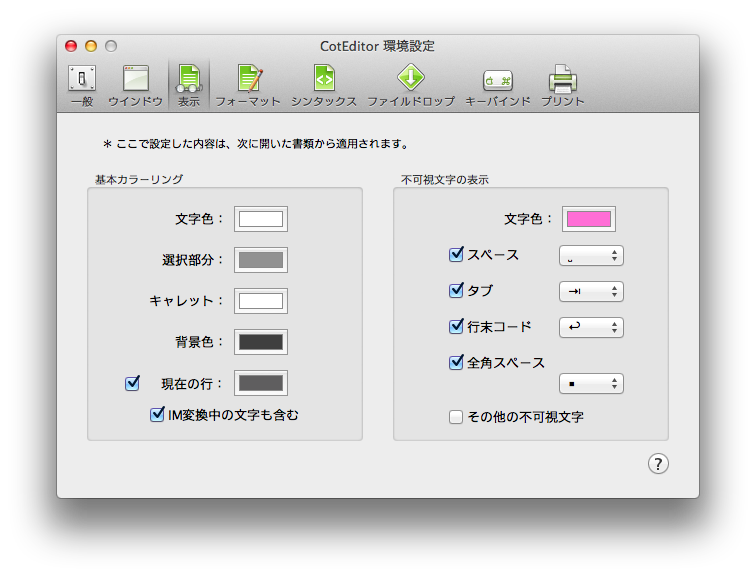Open the 全角スペース symbol popup menu

(591, 384)
